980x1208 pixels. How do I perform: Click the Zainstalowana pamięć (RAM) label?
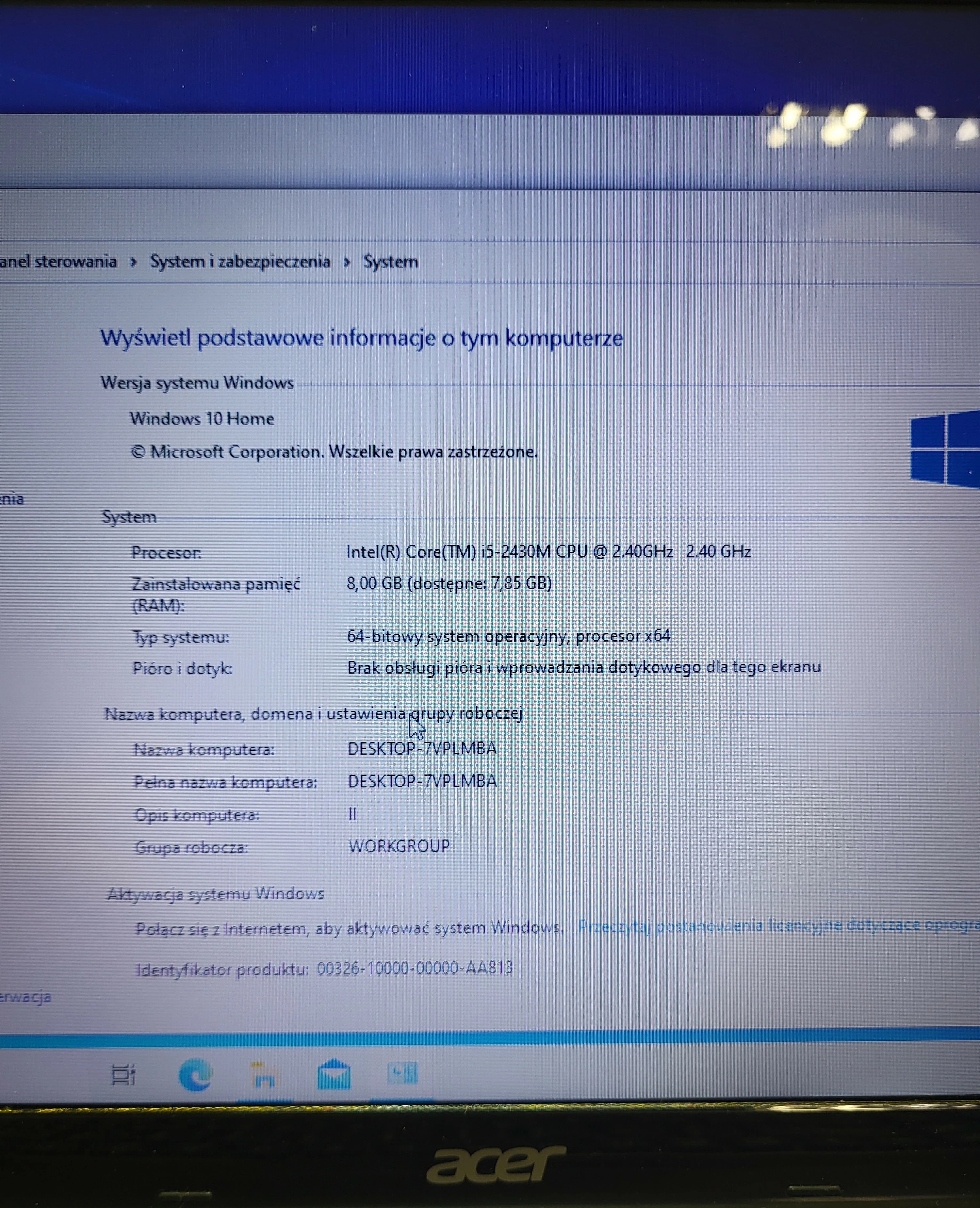tap(216, 595)
